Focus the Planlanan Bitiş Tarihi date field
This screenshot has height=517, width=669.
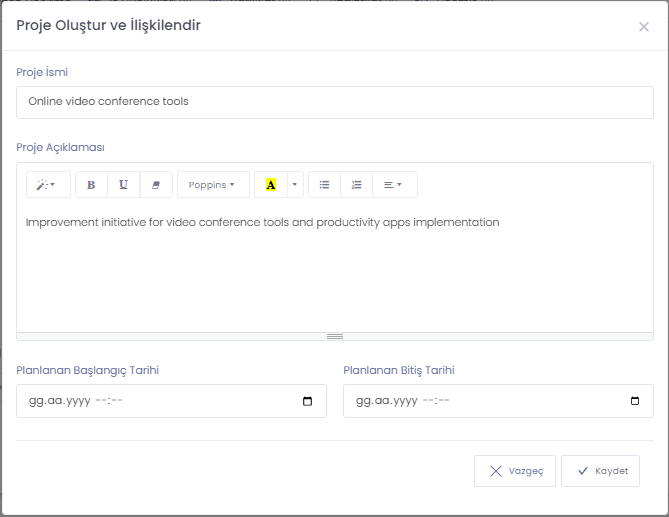498,401
